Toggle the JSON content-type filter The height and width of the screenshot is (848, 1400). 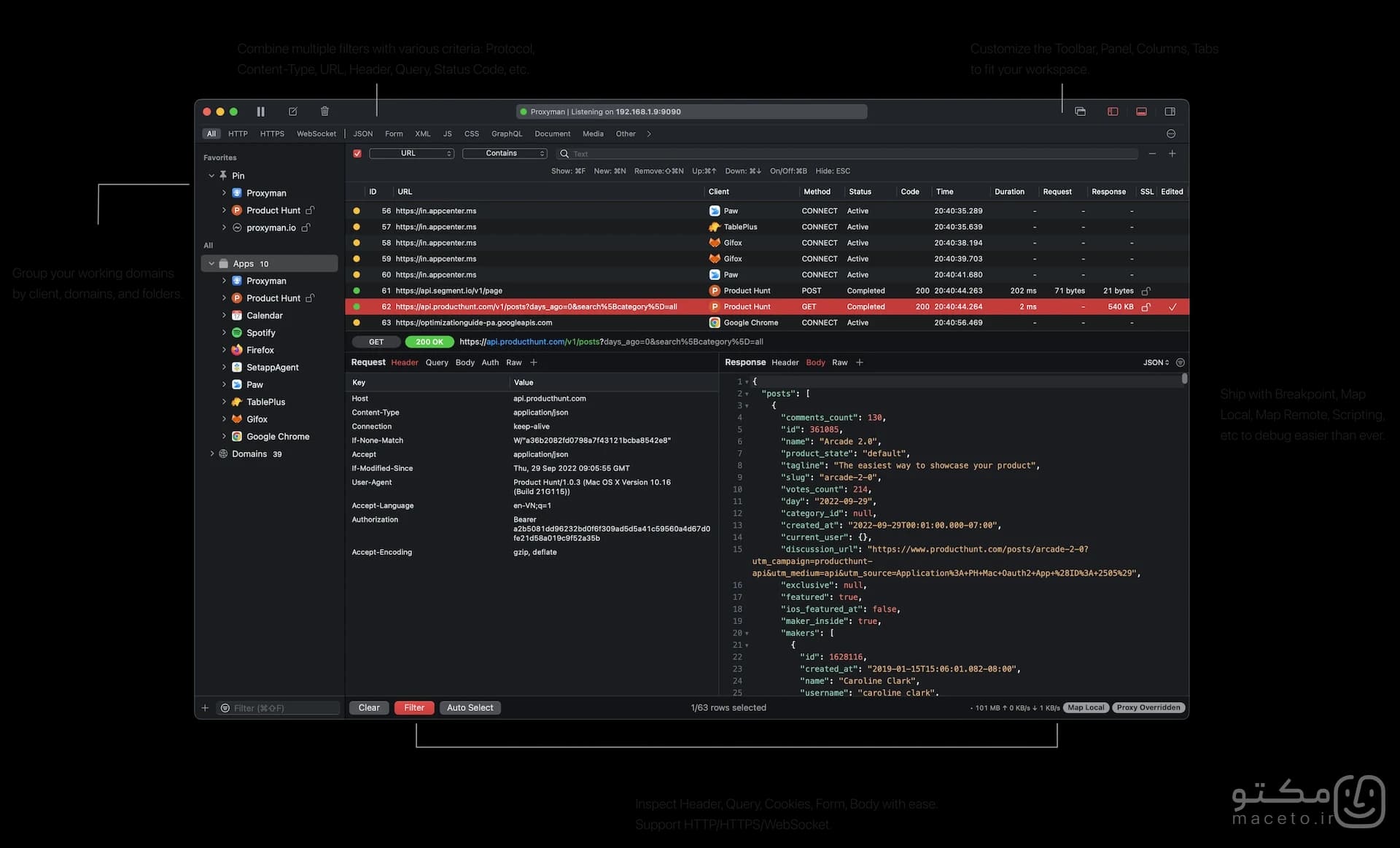(x=363, y=133)
